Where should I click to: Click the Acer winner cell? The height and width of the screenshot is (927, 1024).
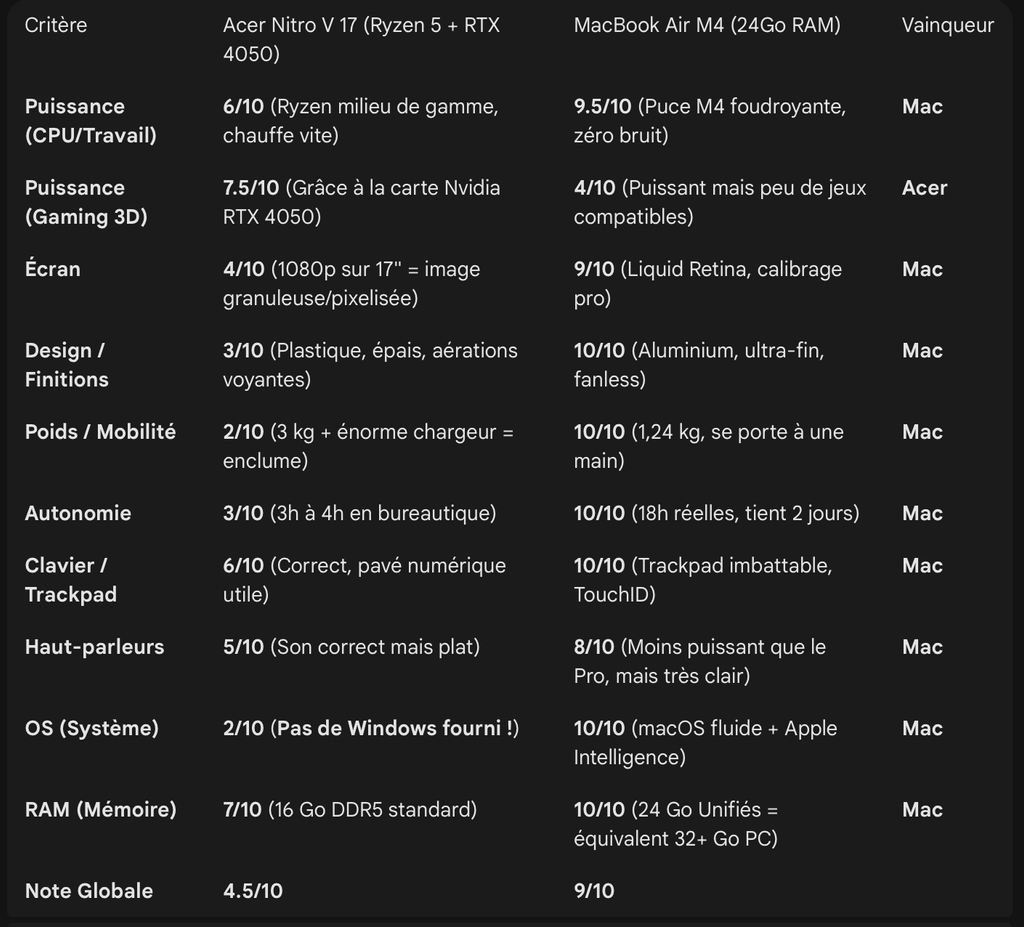click(924, 188)
